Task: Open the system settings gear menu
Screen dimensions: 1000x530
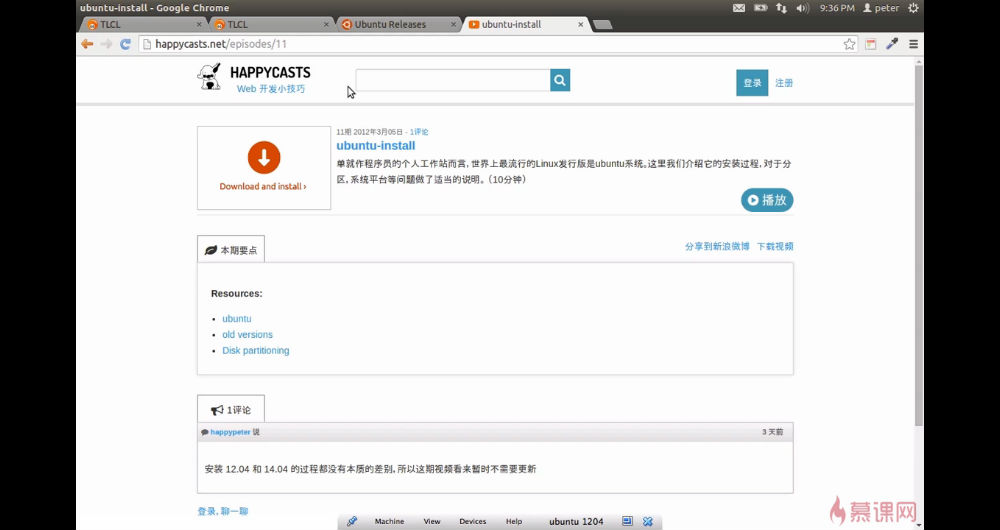Action: click(913, 8)
